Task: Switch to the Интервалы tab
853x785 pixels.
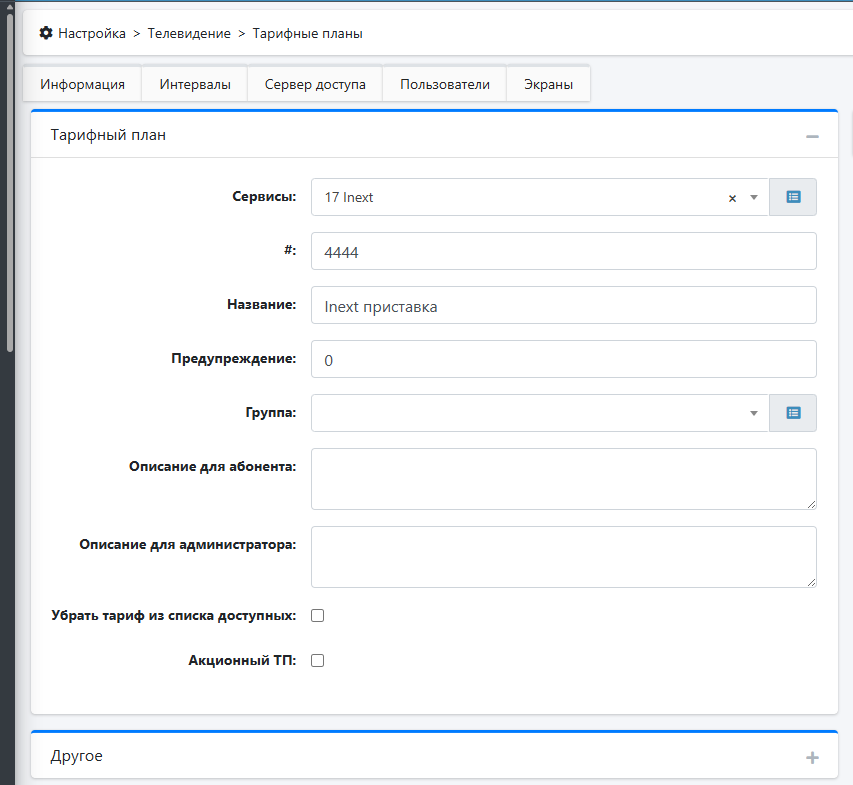Action: [195, 84]
